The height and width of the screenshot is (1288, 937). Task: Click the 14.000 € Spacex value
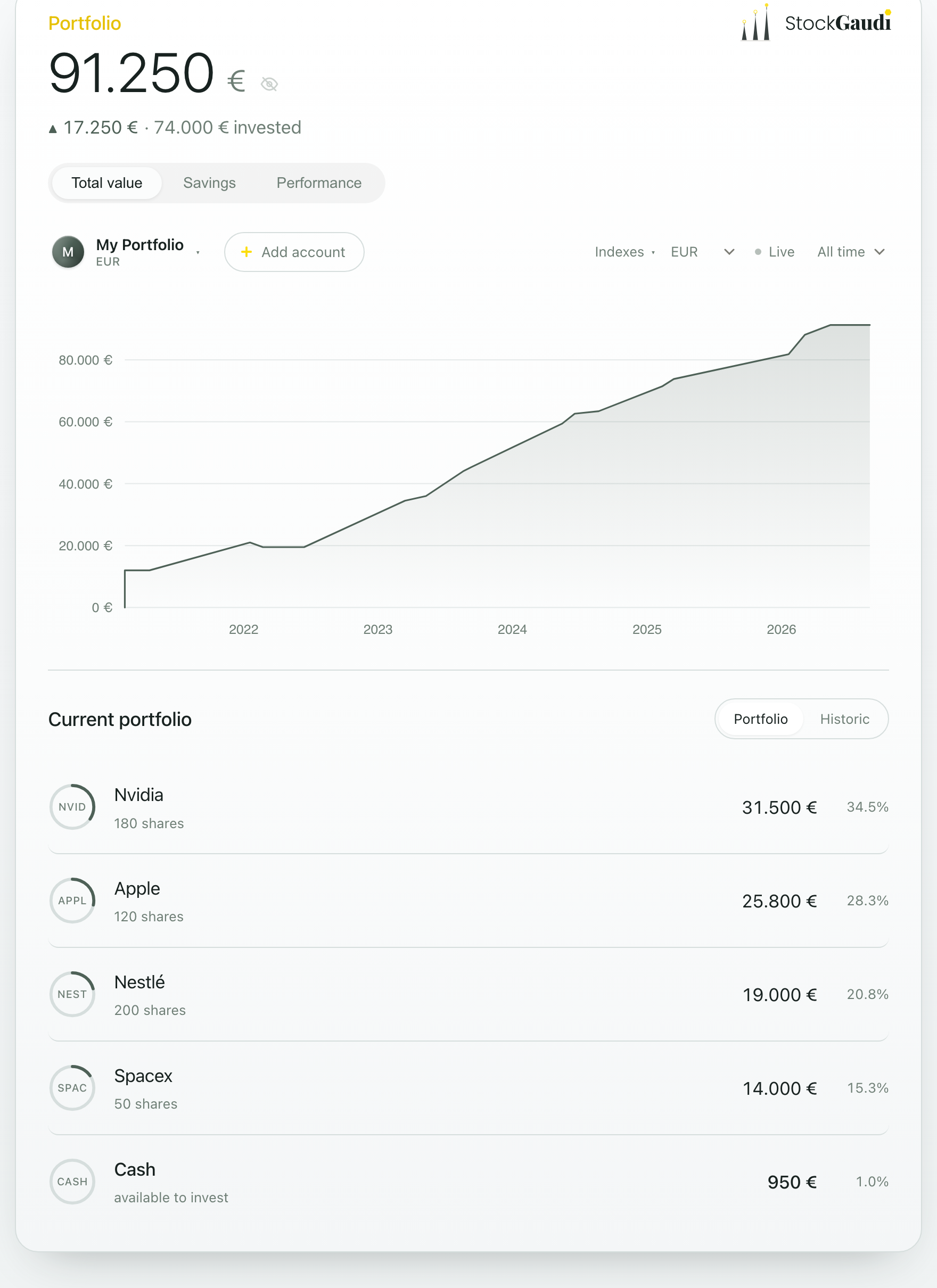(779, 1088)
